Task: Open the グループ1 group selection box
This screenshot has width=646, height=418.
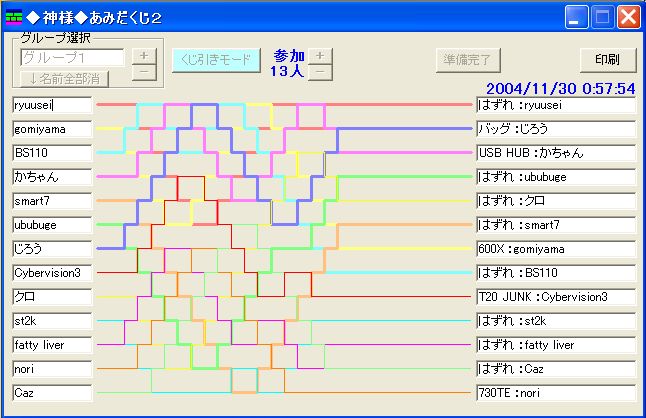Action: point(72,57)
